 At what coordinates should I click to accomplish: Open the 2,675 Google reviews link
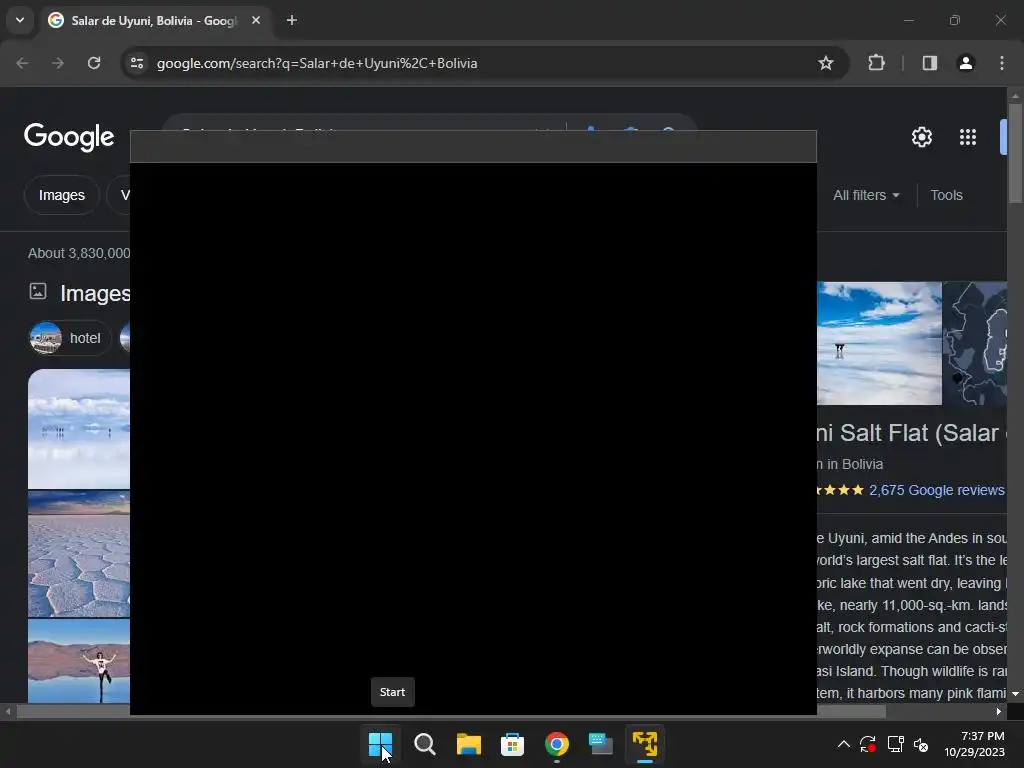tap(936, 490)
